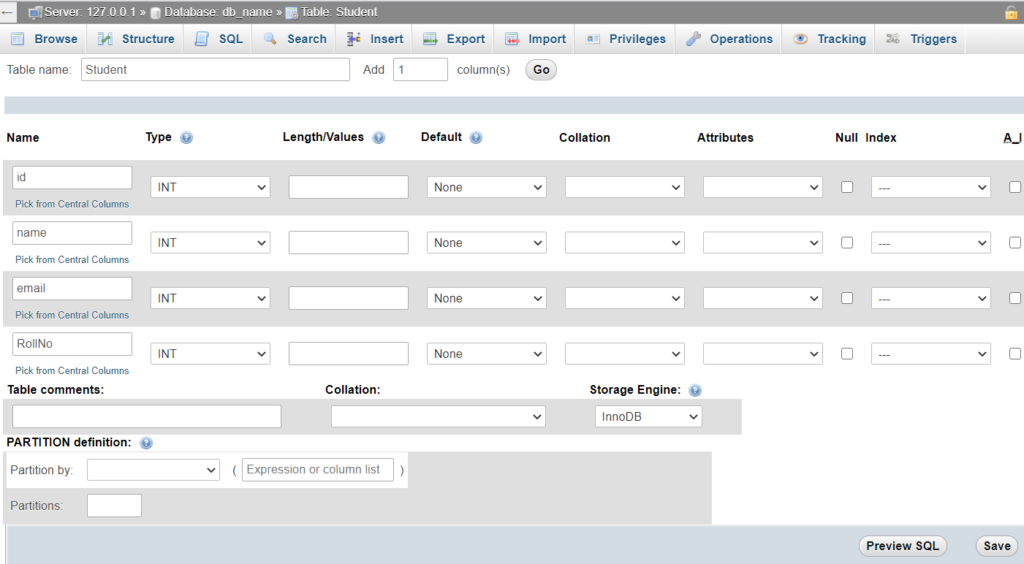1024x564 pixels.
Task: Tick auto-increment checkbox for name row
Action: pyautogui.click(x=1015, y=243)
